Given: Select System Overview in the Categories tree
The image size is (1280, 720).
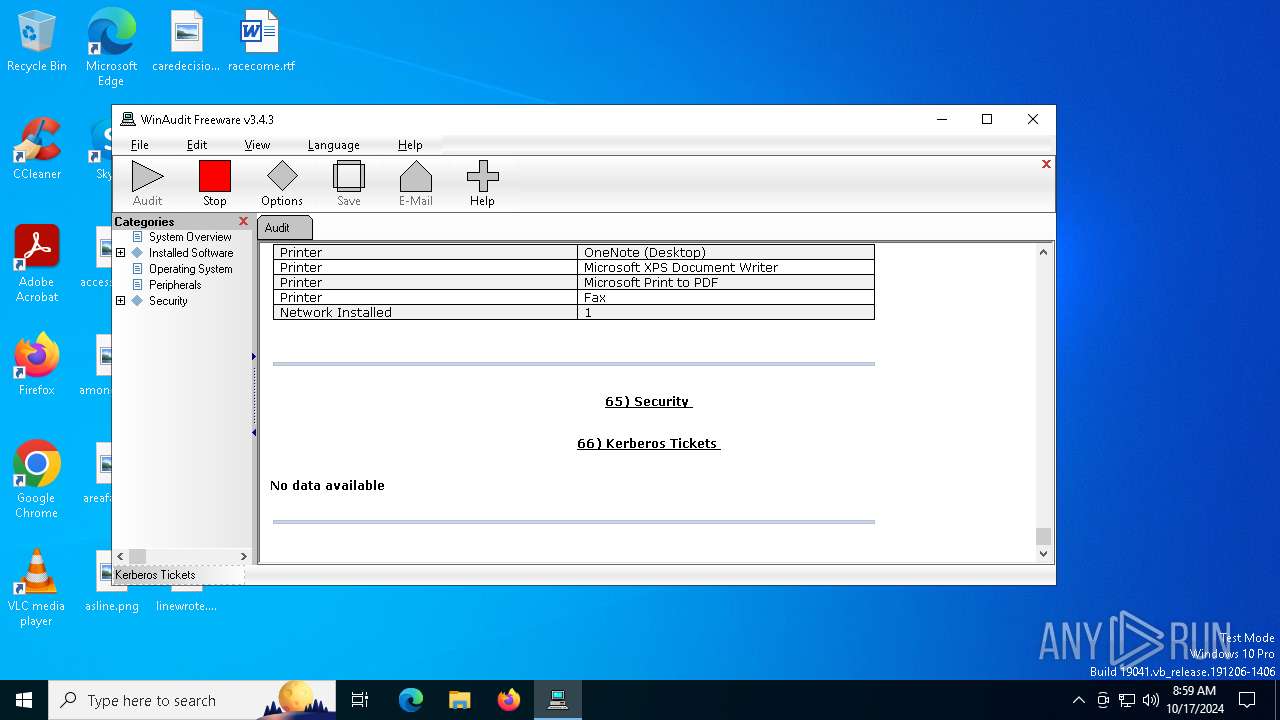Looking at the screenshot, I should tap(190, 237).
